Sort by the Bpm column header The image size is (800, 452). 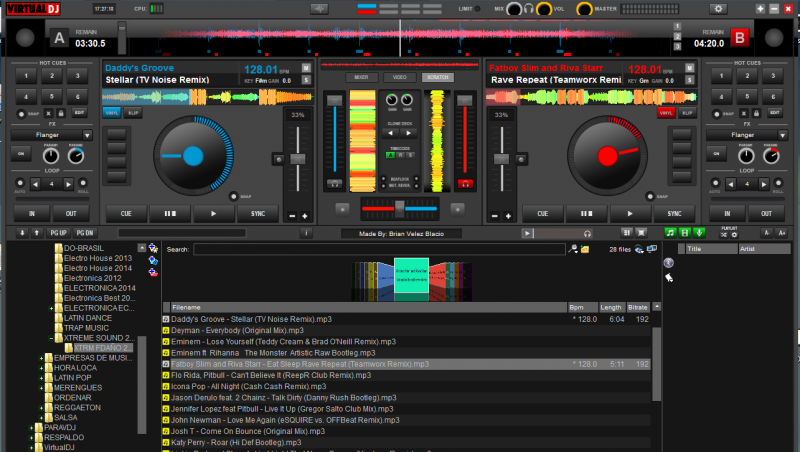pos(583,307)
